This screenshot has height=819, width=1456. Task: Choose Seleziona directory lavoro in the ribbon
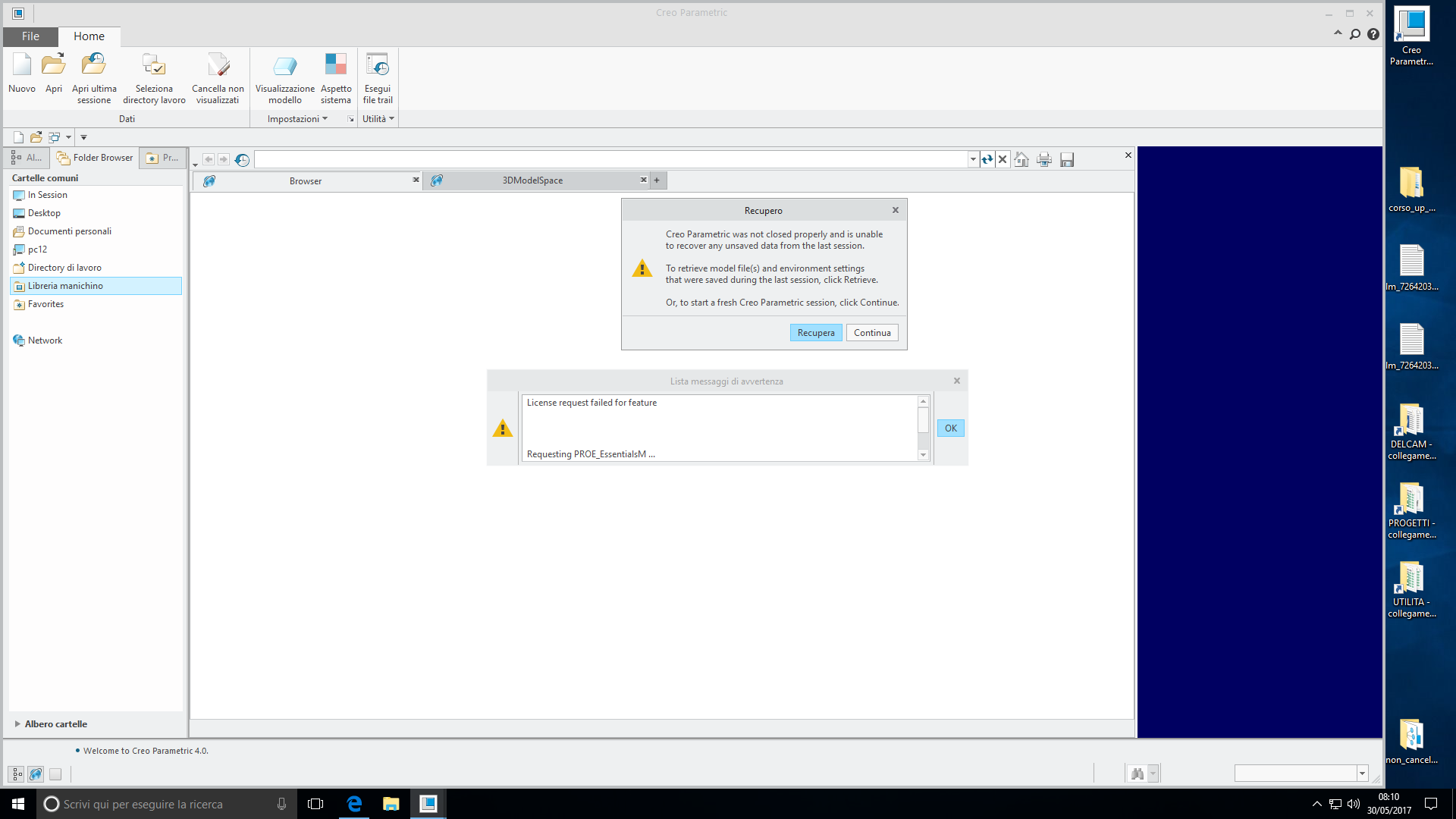click(x=154, y=78)
